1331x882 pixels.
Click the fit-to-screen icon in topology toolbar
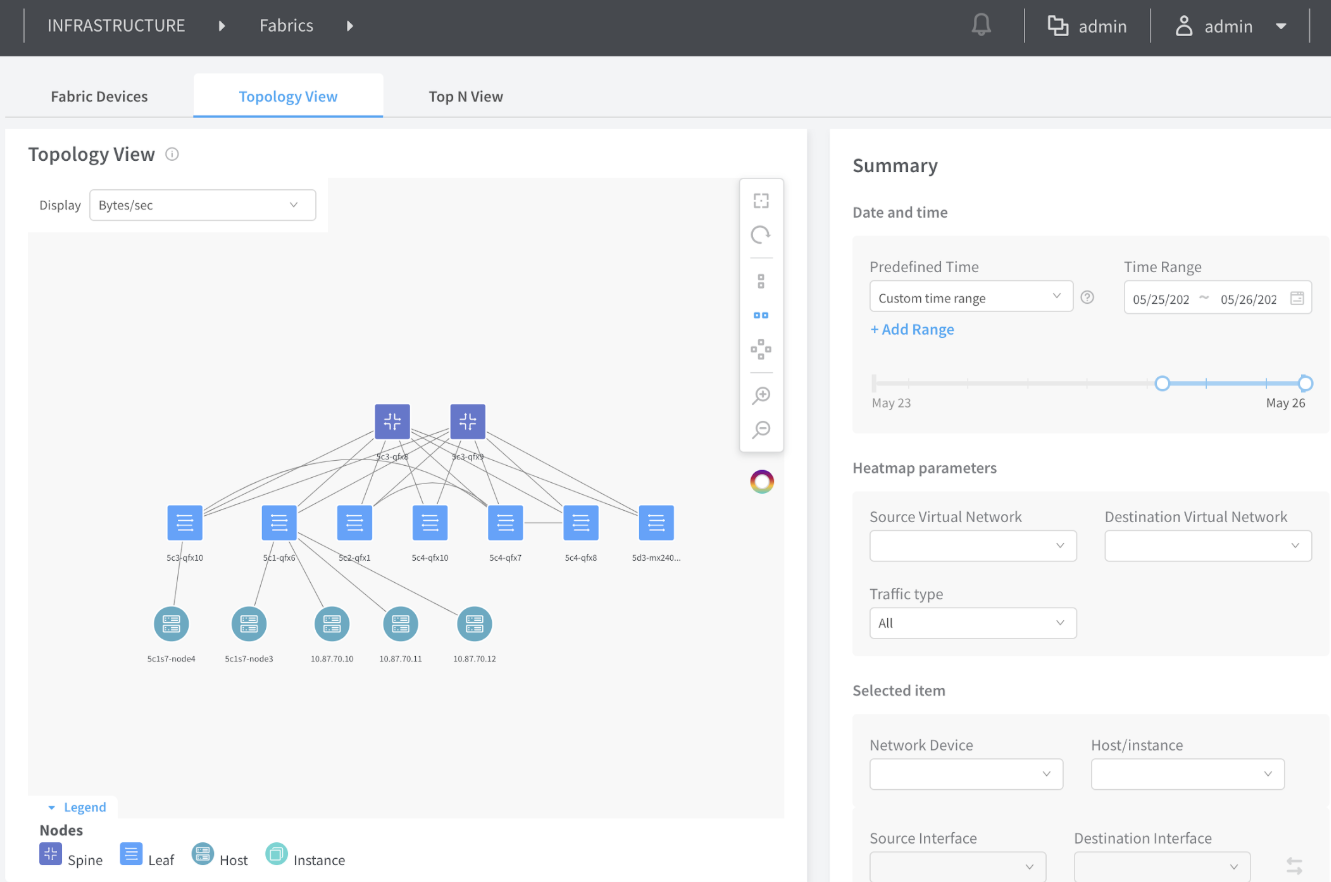pos(761,201)
